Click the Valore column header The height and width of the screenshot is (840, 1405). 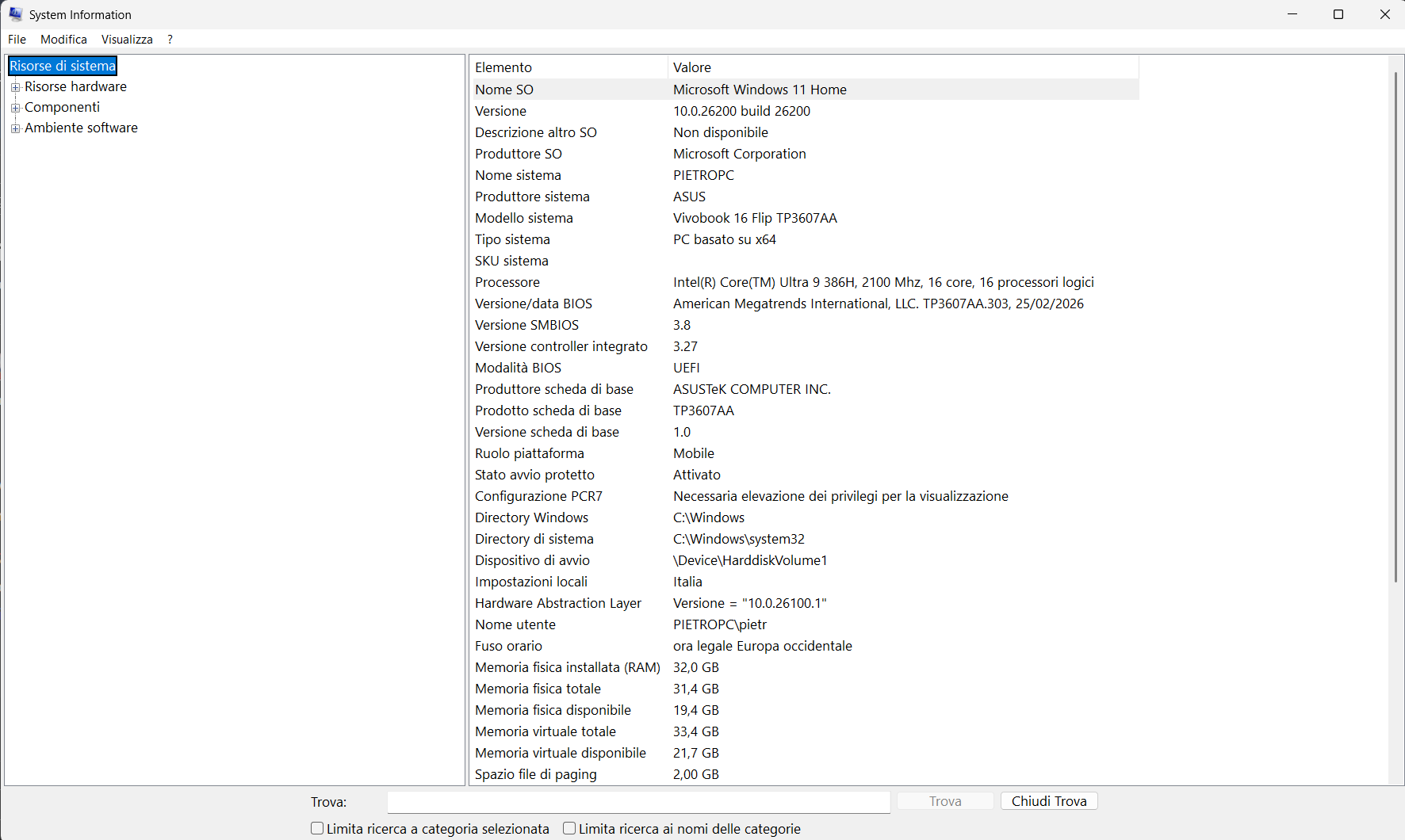[903, 67]
